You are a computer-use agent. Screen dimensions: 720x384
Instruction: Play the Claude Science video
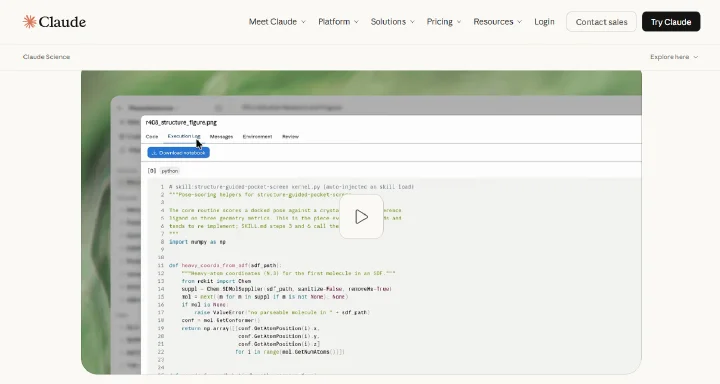click(x=361, y=216)
